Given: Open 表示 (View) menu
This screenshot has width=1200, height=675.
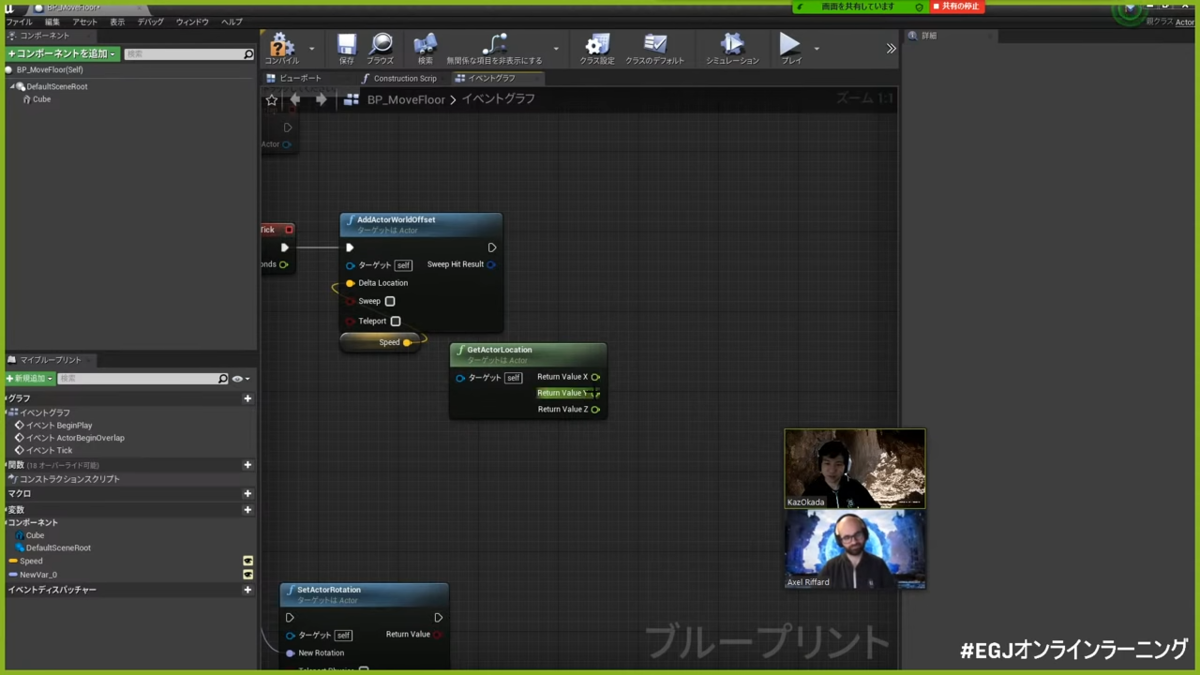Looking at the screenshot, I should tap(118, 22).
